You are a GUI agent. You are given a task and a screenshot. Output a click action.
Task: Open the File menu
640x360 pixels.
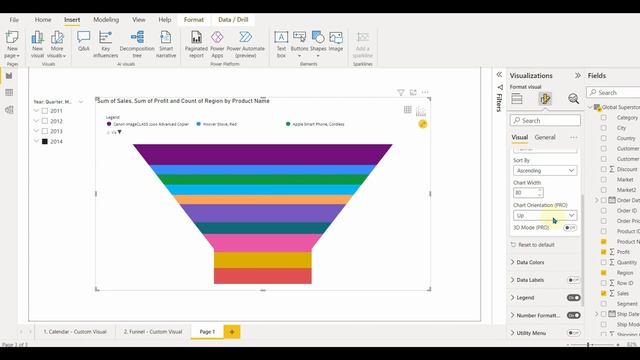14,20
